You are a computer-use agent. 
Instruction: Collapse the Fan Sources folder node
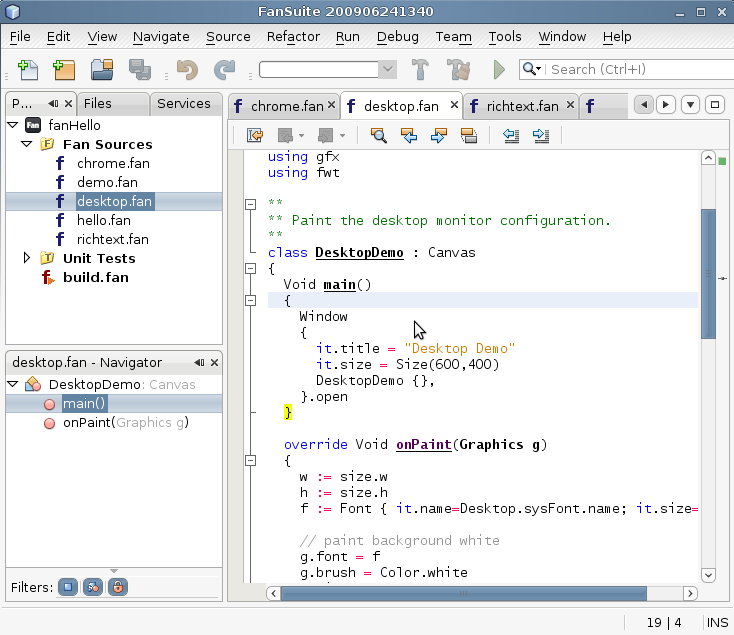[x=27, y=144]
